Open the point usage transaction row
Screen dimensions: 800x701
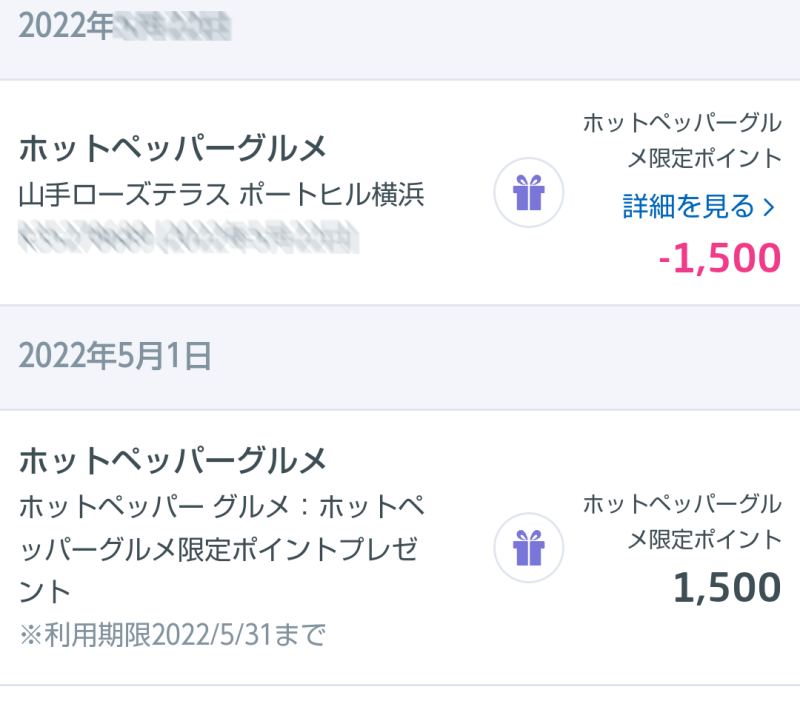tap(400, 192)
